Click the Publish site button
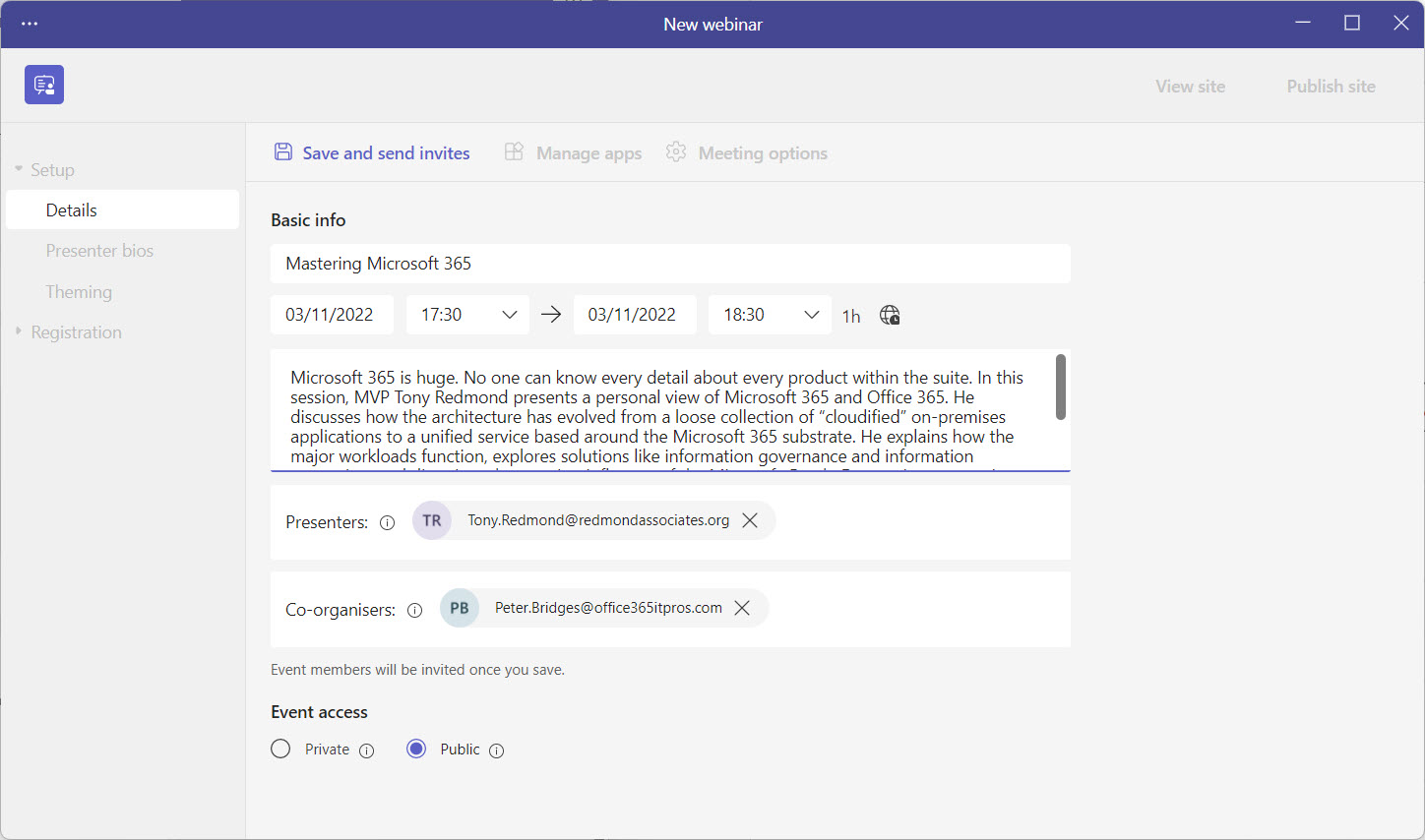 click(1331, 86)
